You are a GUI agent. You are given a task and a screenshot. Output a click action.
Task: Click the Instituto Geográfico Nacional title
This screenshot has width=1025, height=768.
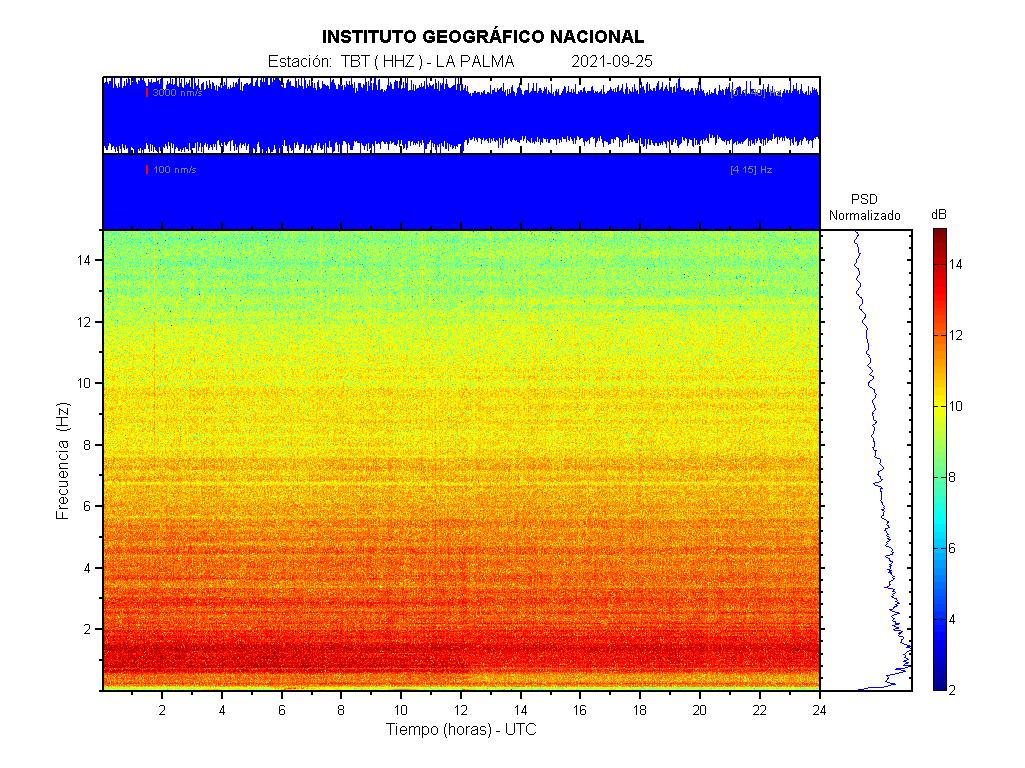coord(483,37)
